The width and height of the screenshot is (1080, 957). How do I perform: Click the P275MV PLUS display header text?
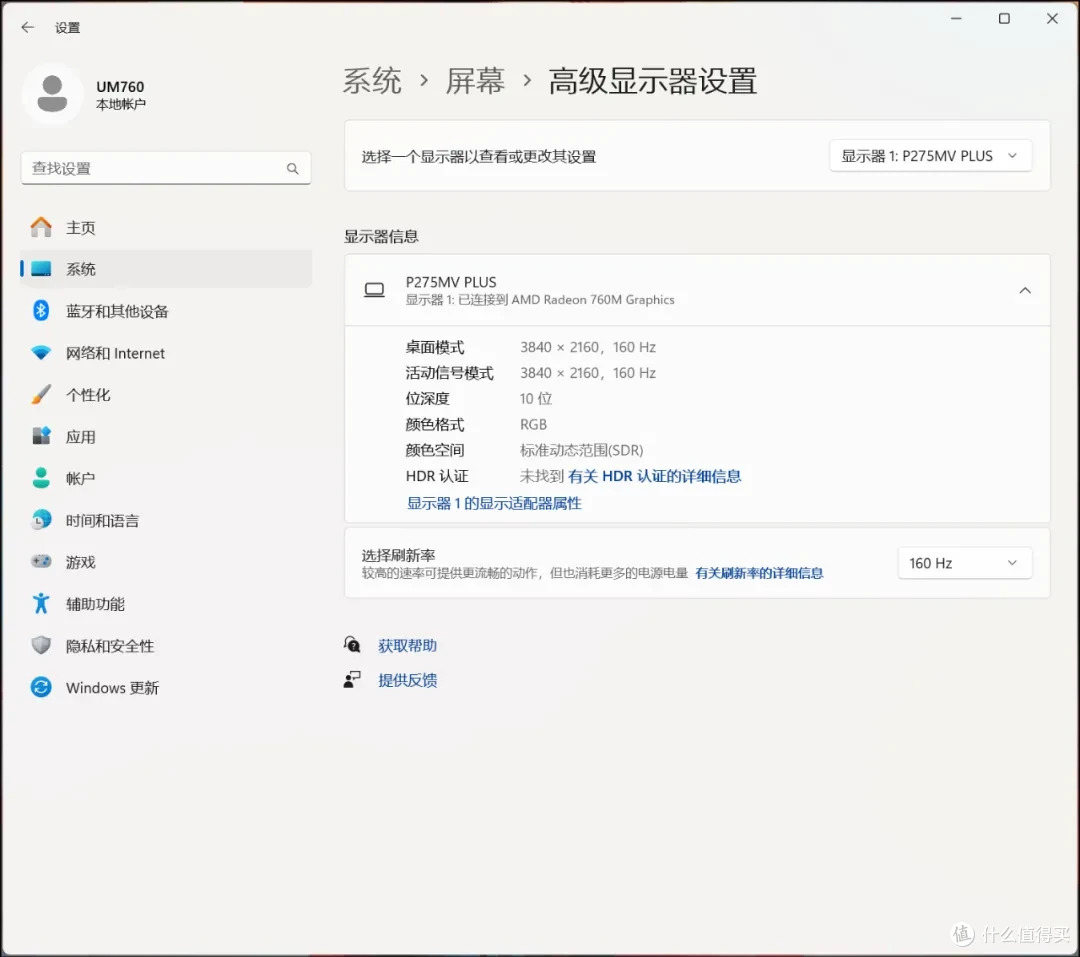click(450, 282)
